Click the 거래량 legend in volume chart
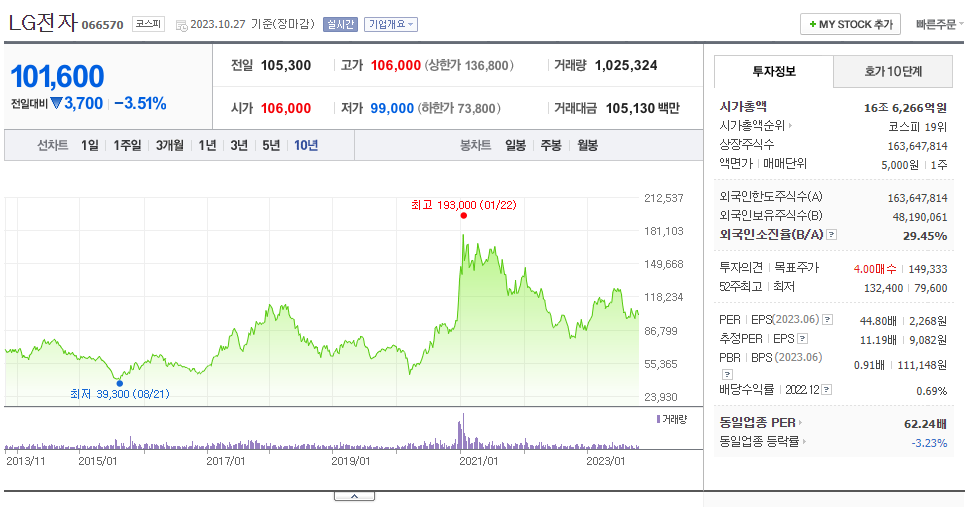The image size is (970, 507). coord(672,419)
